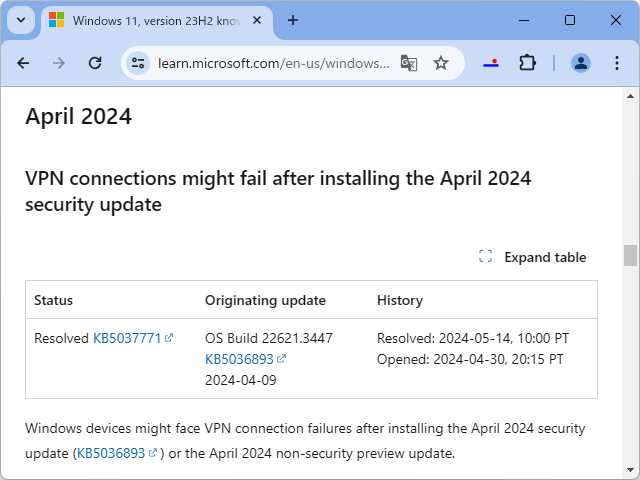Screen dimensions: 640x480
Task: Click the vertical scrollbar thumb
Action: [x=630, y=255]
